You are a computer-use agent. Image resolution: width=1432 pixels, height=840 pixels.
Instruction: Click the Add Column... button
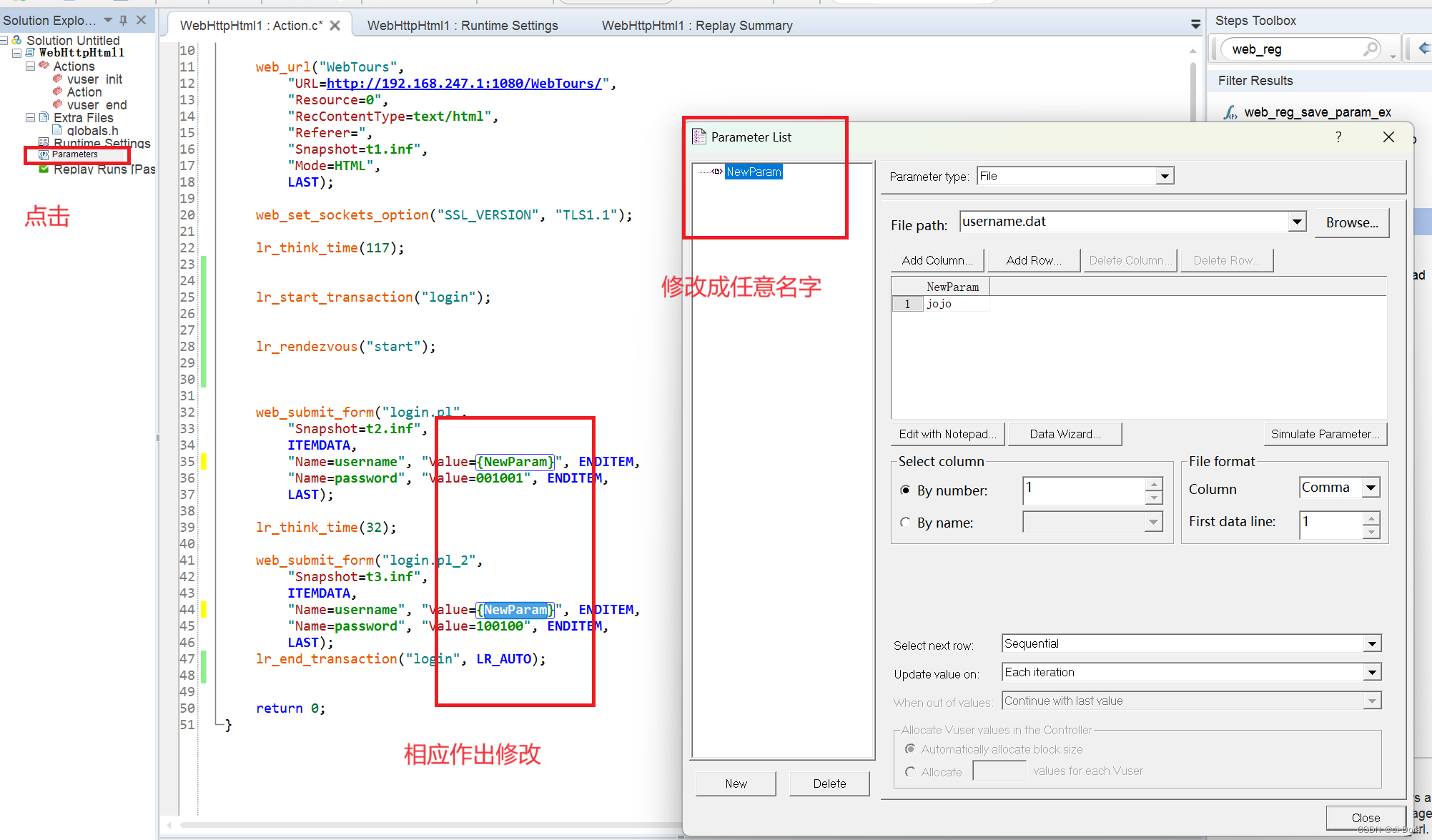pyautogui.click(x=937, y=260)
